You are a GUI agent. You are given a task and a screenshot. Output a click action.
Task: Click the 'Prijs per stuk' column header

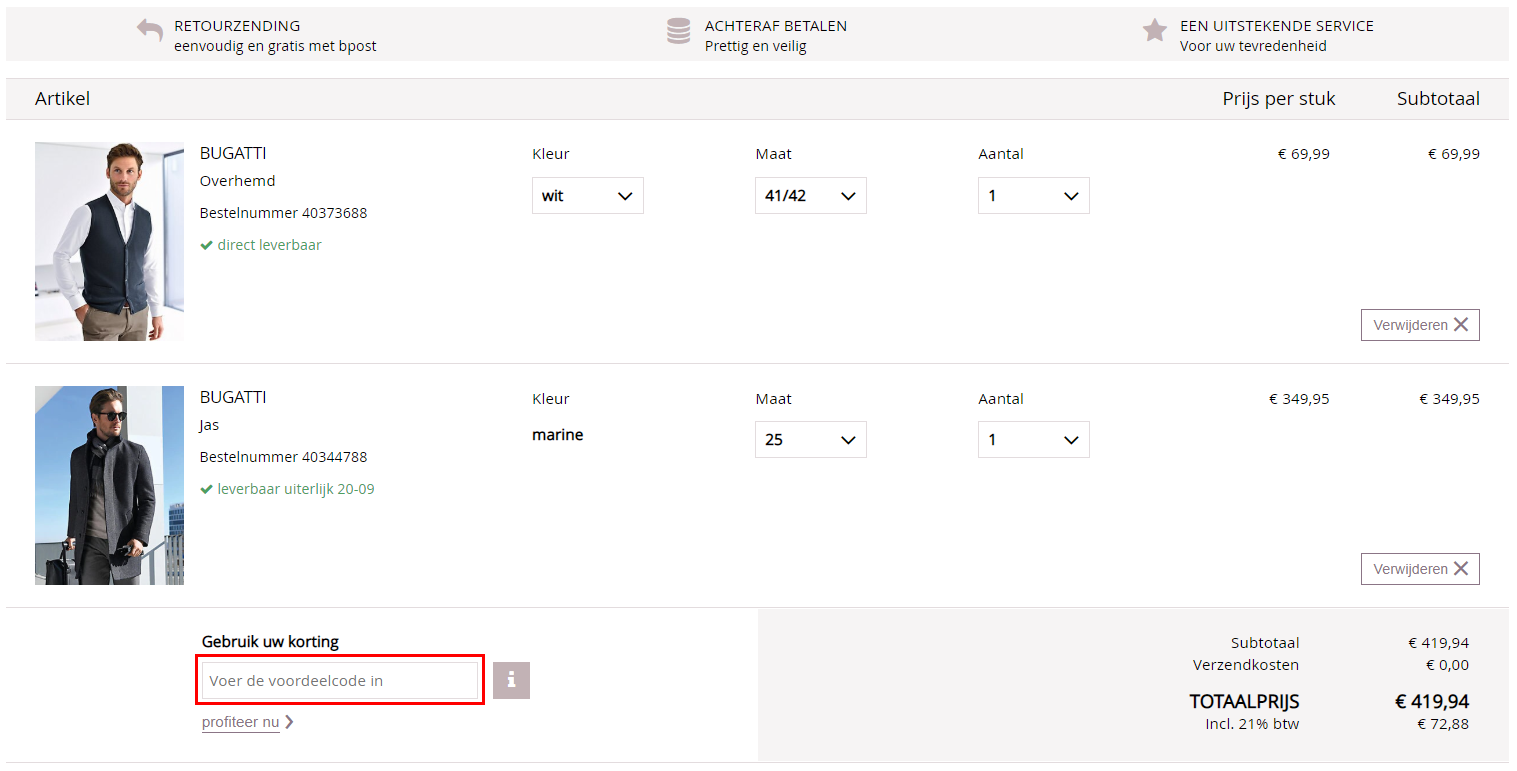1279,99
